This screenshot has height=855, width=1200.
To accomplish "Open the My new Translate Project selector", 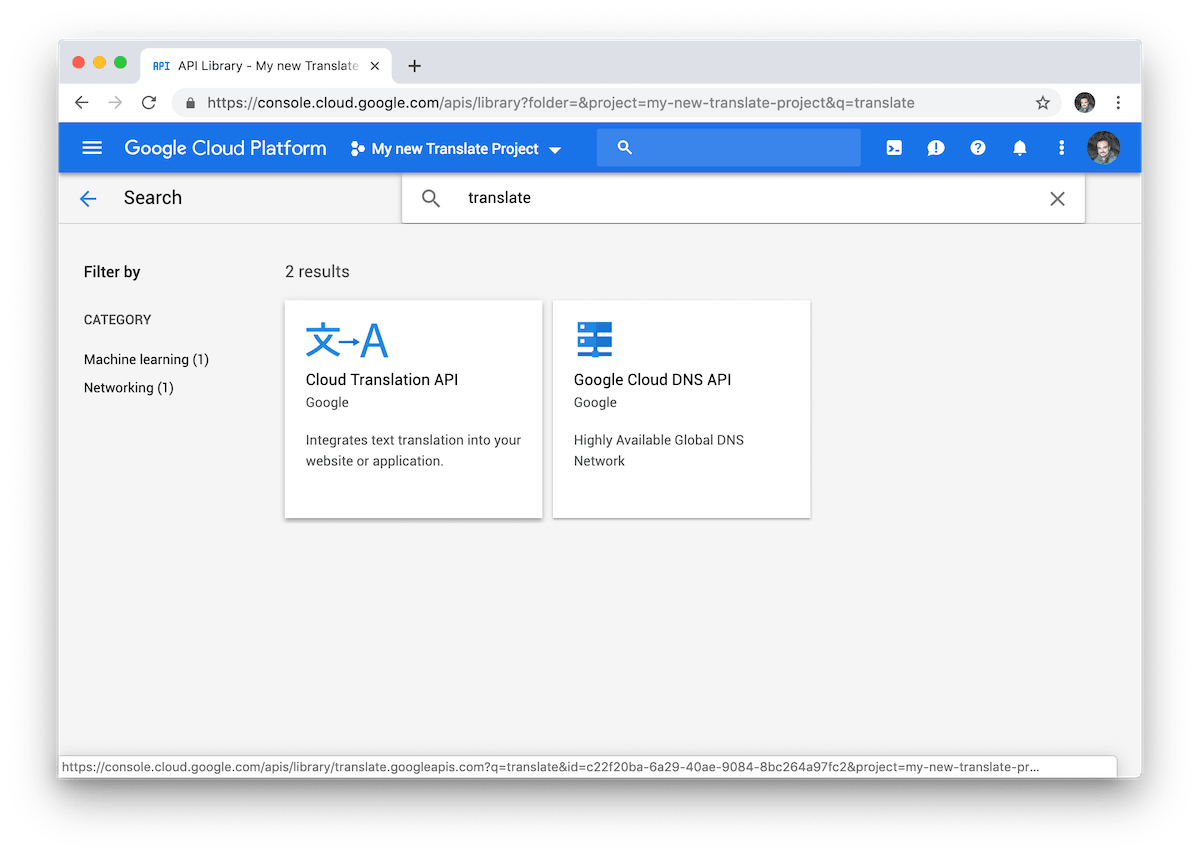I will click(455, 147).
